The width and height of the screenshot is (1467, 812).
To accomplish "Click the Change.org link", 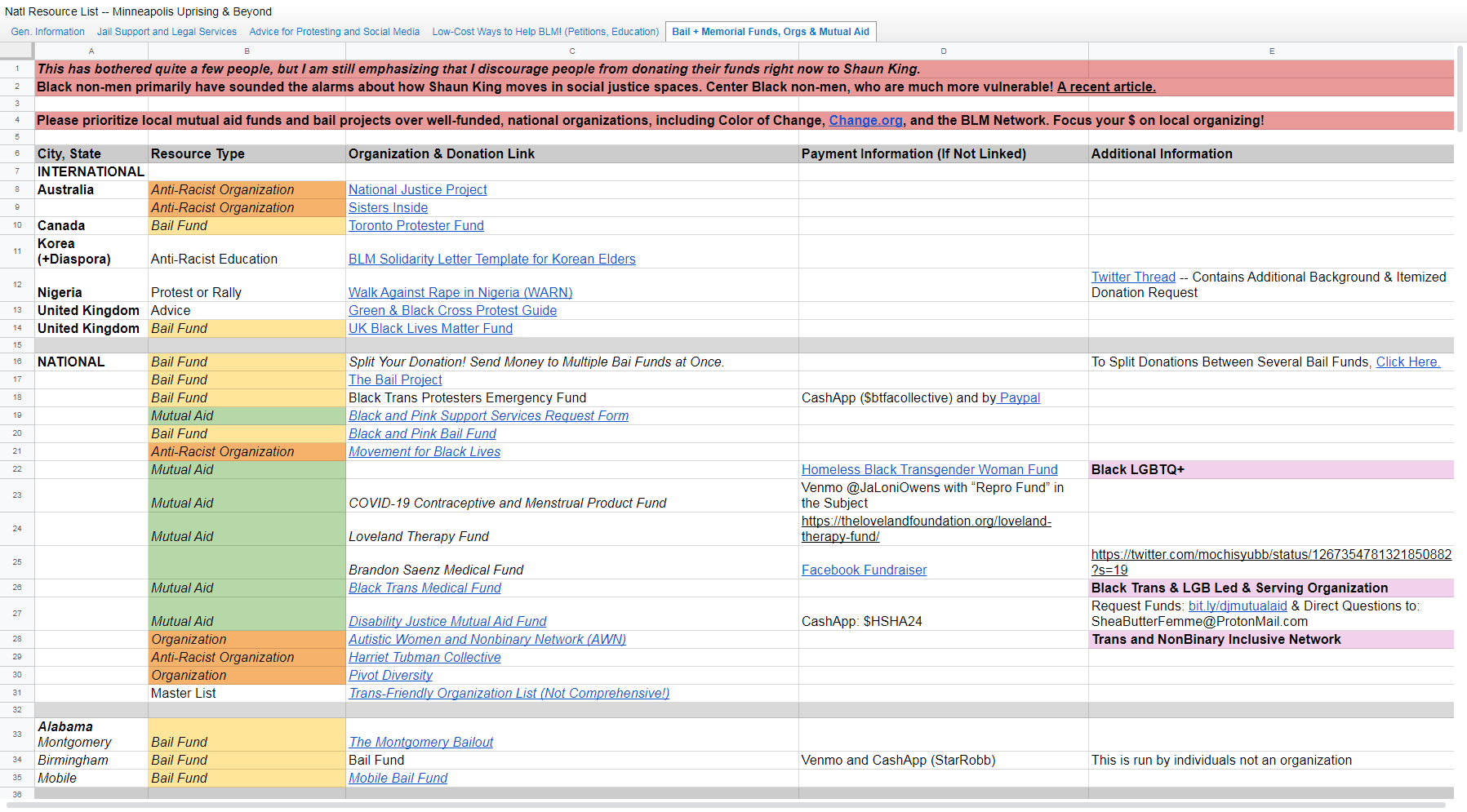I will (x=865, y=120).
